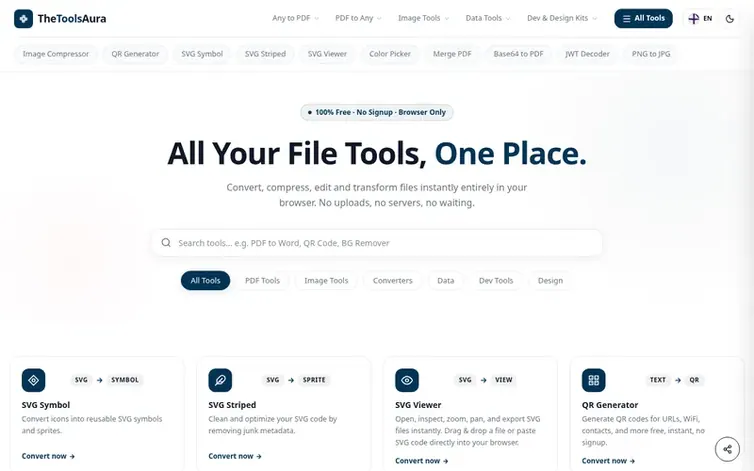
Task: Expand the Image Tools nav menu
Action: tap(423, 18)
